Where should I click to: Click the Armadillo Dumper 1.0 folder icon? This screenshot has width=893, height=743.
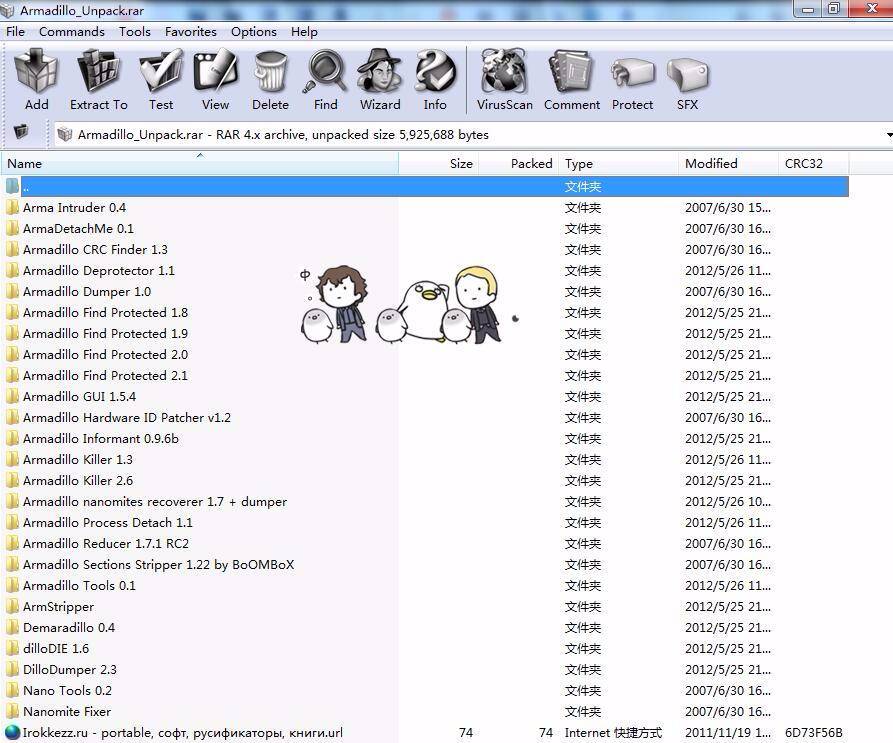[x=13, y=292]
